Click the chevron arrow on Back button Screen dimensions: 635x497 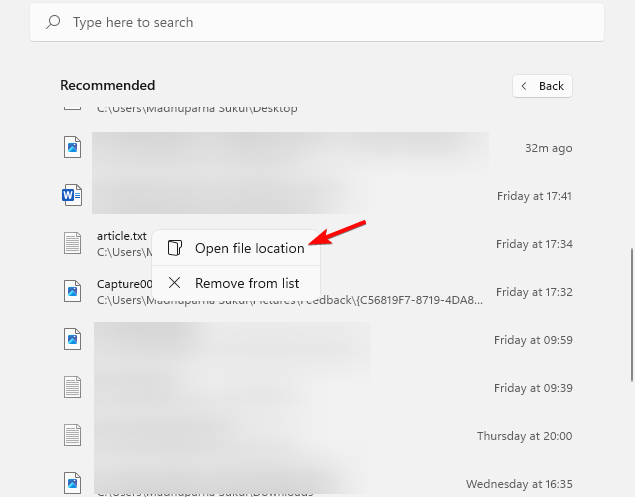coord(524,86)
